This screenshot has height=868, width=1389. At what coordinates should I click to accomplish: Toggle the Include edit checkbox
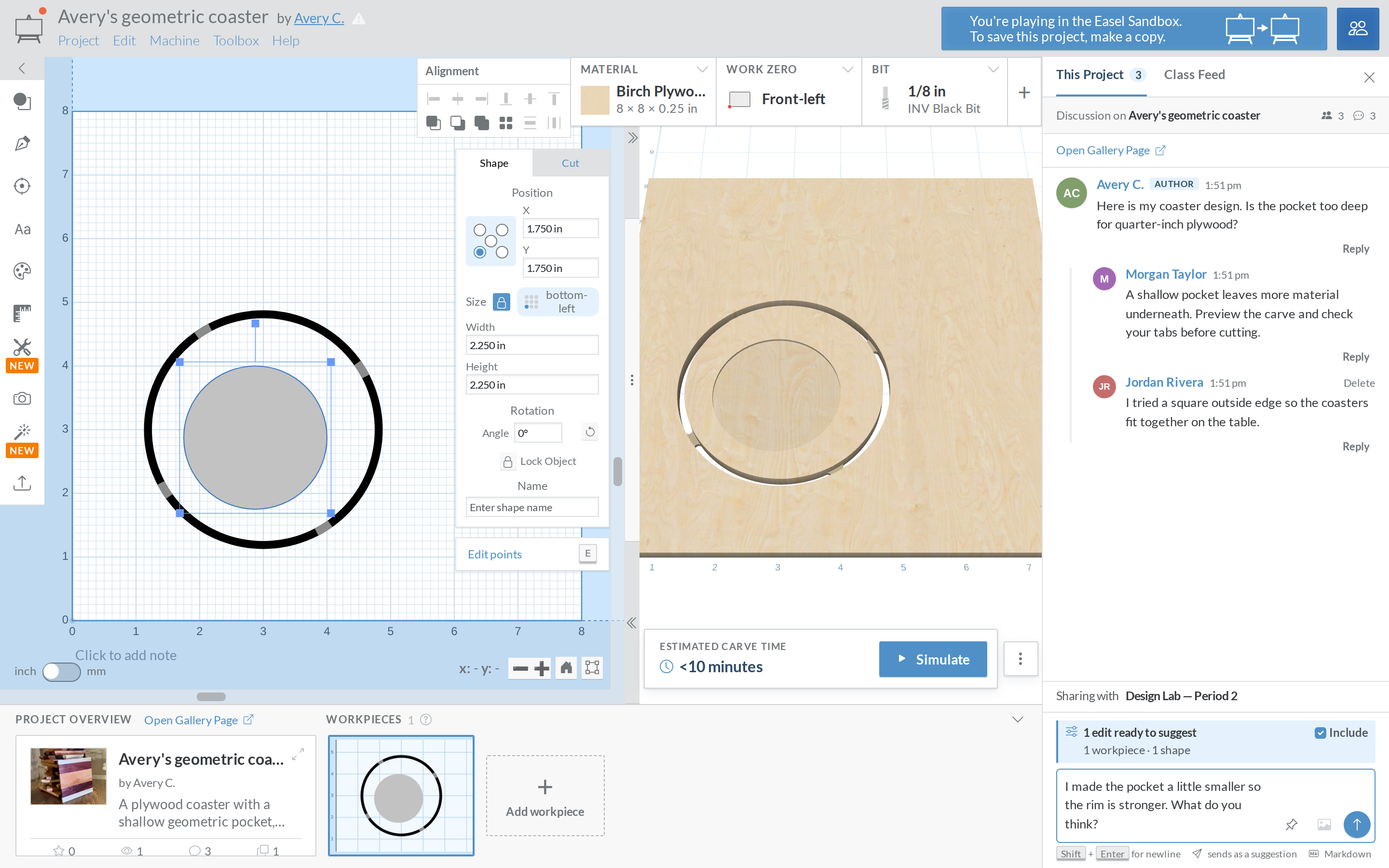coord(1320,732)
